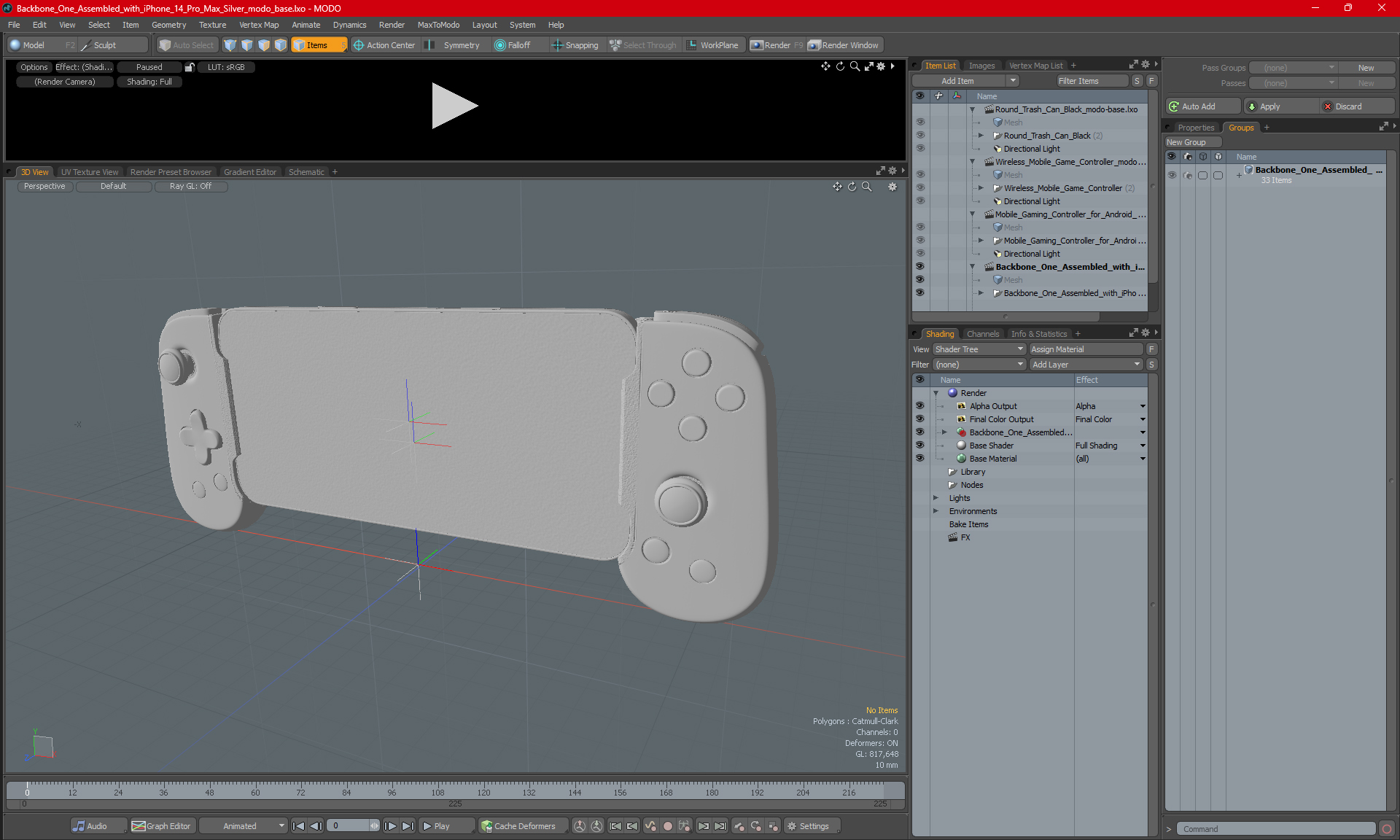Click the Discard button
Screen dimensions: 1400x840
point(1357,106)
